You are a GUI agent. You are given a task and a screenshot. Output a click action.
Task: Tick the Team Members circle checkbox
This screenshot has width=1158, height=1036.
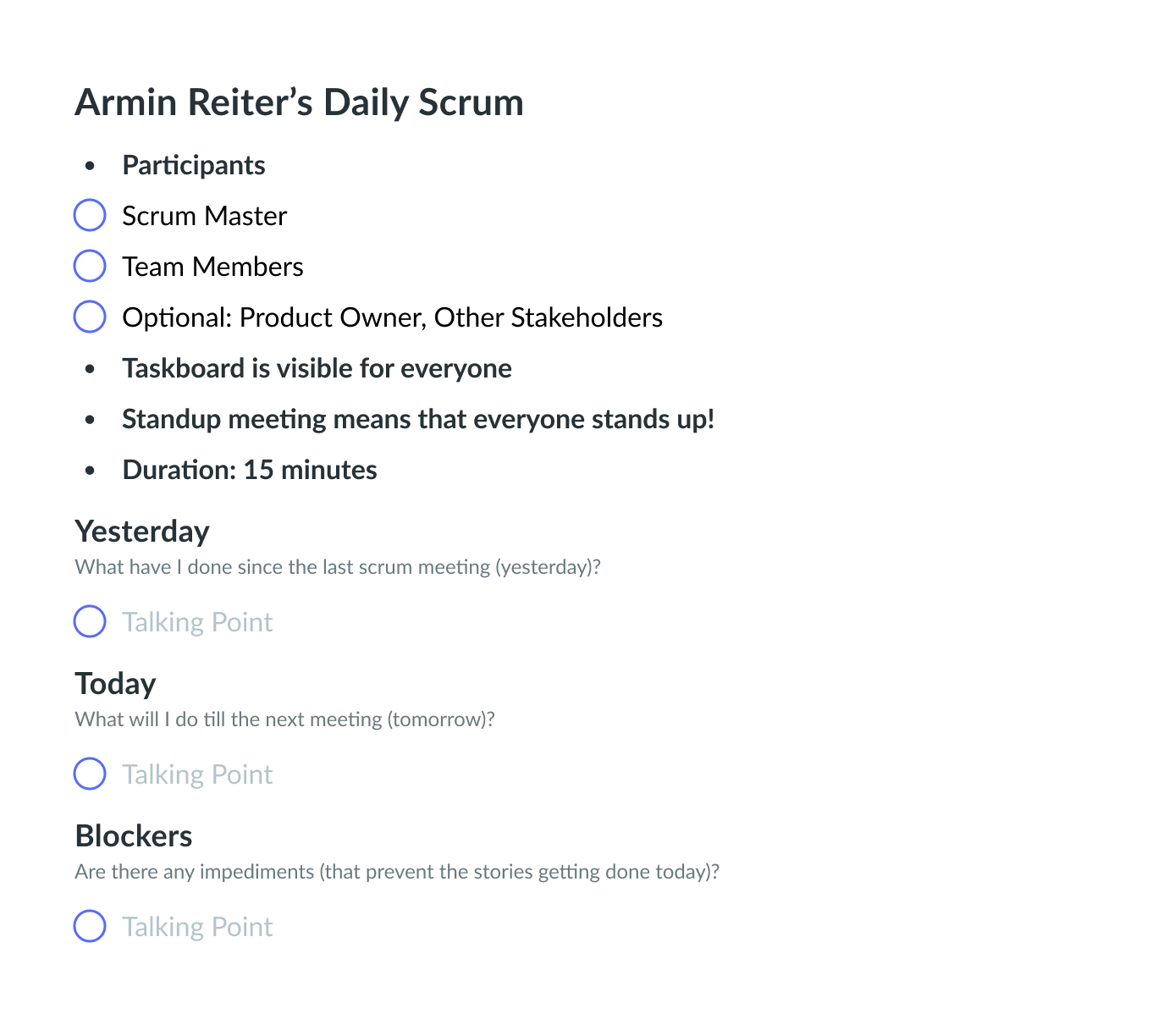coord(90,266)
